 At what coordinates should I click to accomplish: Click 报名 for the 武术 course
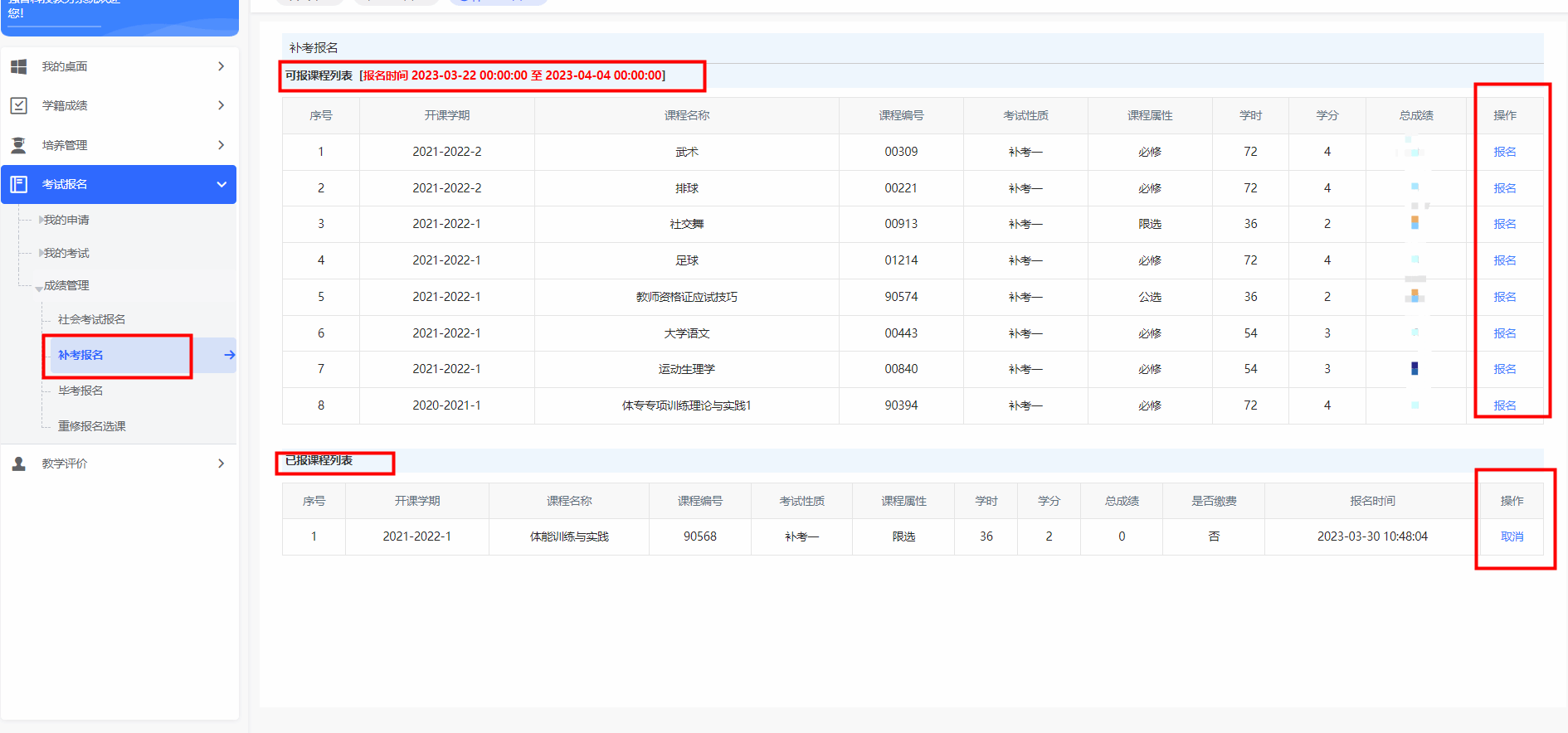click(1504, 152)
